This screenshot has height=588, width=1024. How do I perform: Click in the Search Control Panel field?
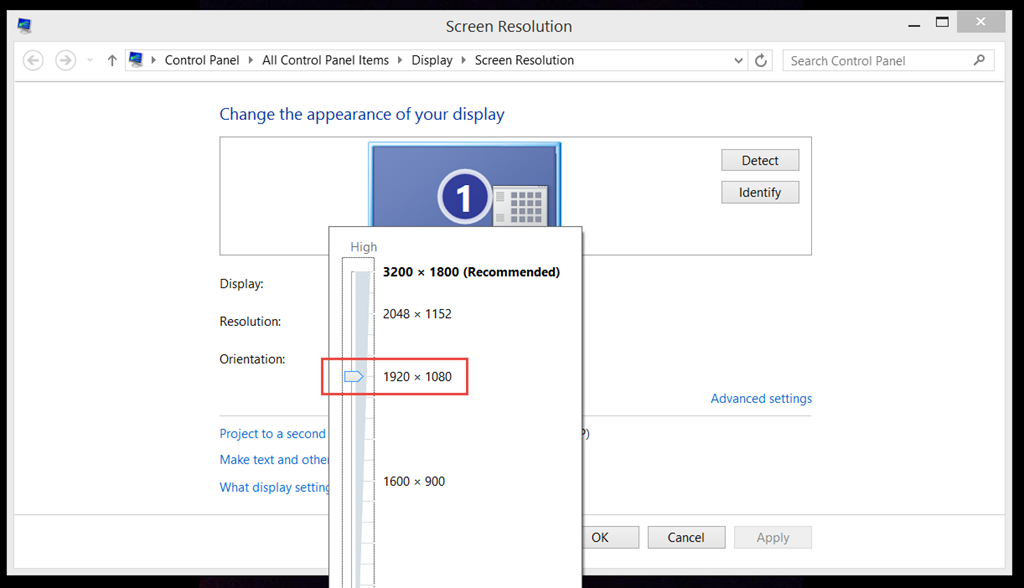pos(875,60)
